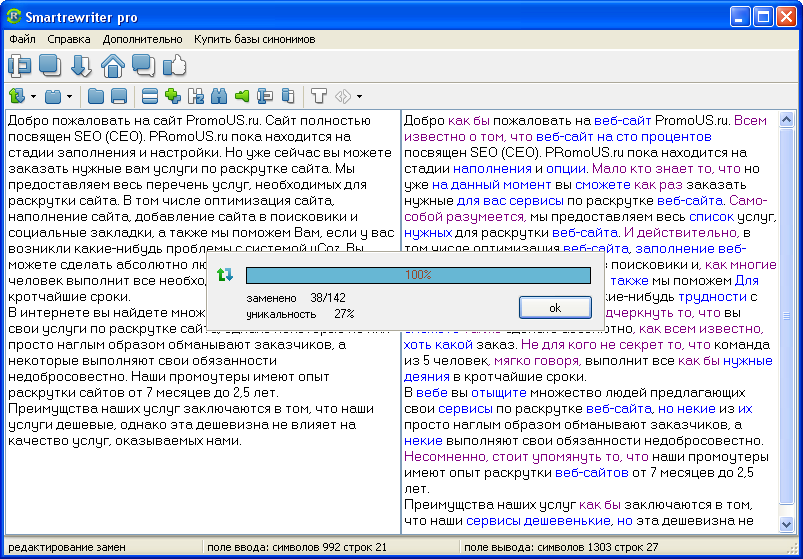
Task: Click the blue word 'список' in output pane
Action: click(x=712, y=217)
